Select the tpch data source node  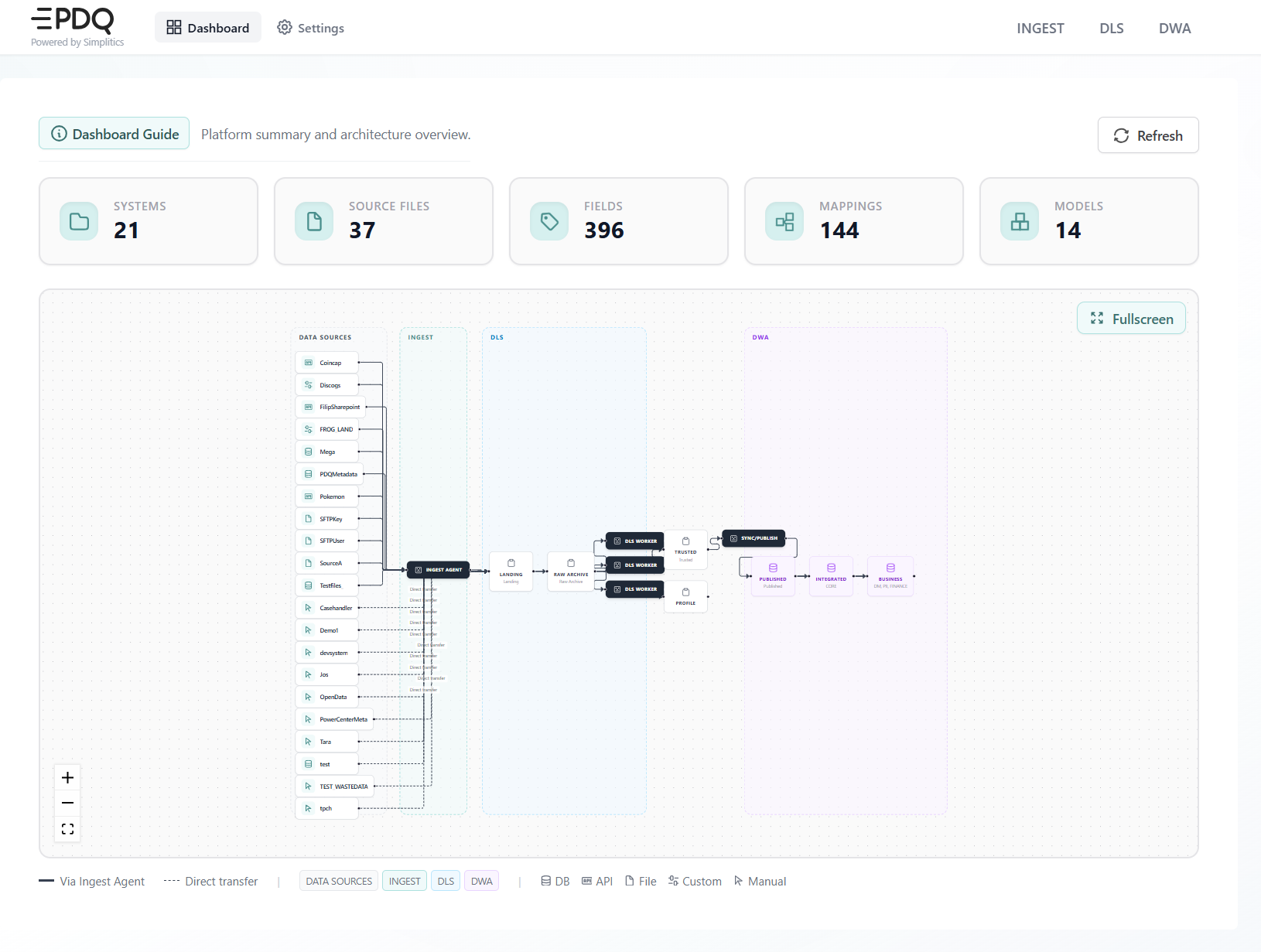pos(326,808)
